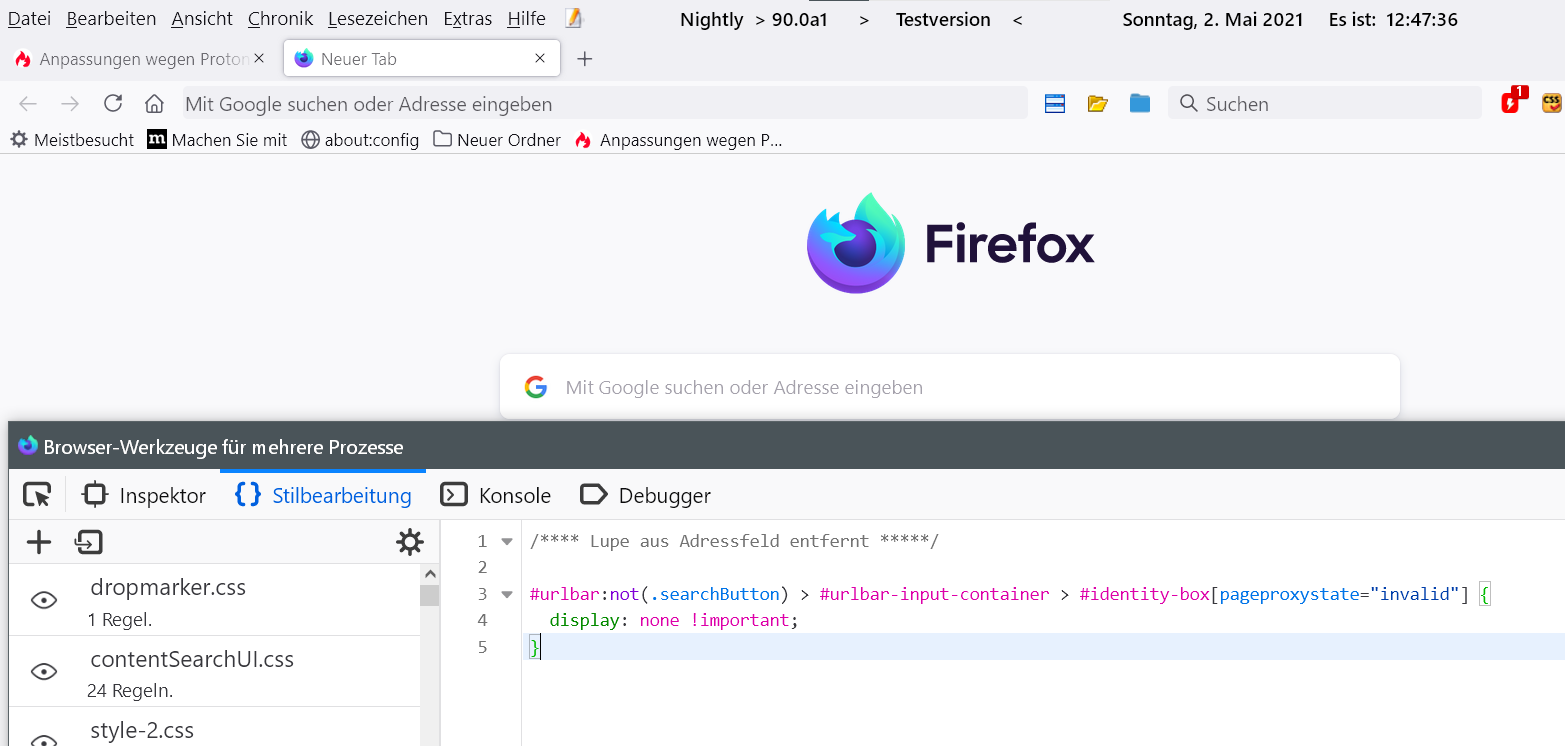Click the blue folder toolbar icon
The width and height of the screenshot is (1565, 746).
pos(1140,103)
